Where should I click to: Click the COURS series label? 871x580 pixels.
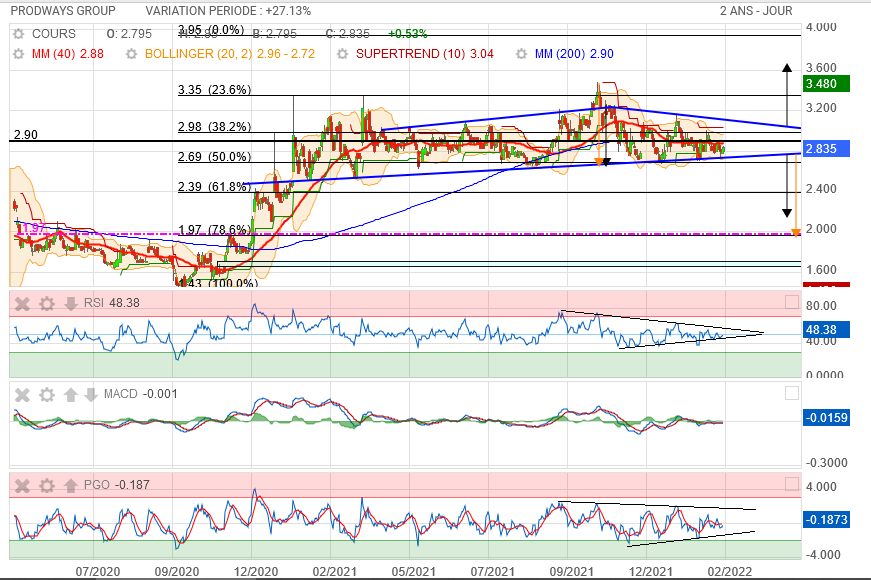click(54, 34)
